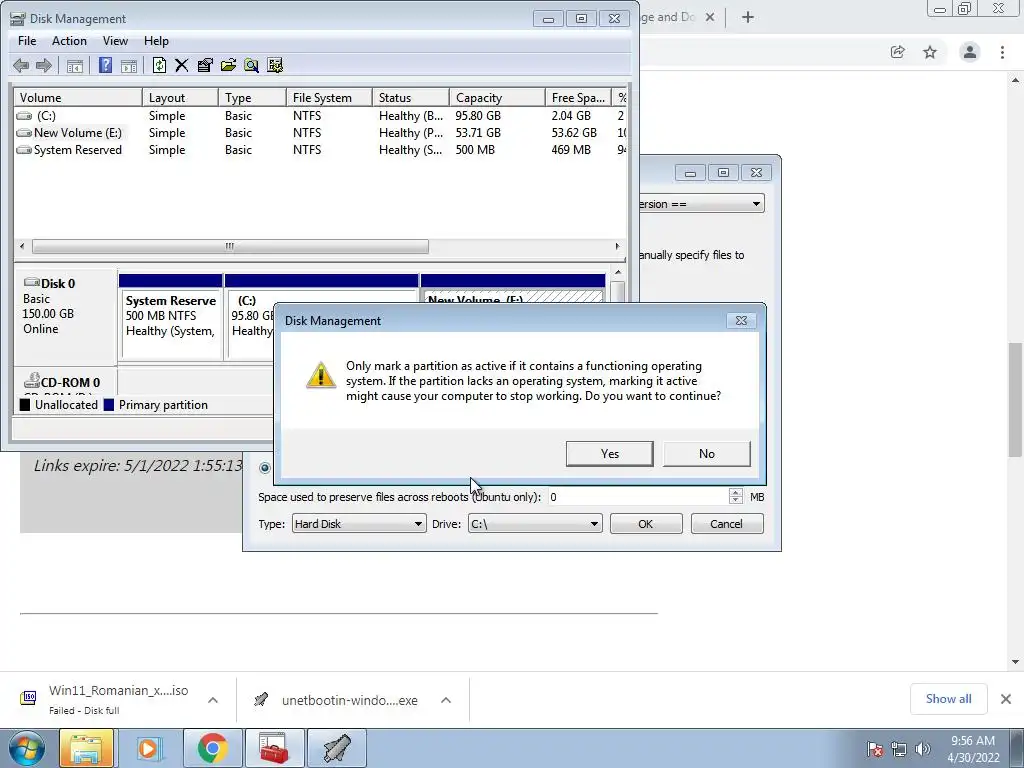Sort by the Status column header
Image resolution: width=1024 pixels, height=768 pixels.
pos(411,98)
